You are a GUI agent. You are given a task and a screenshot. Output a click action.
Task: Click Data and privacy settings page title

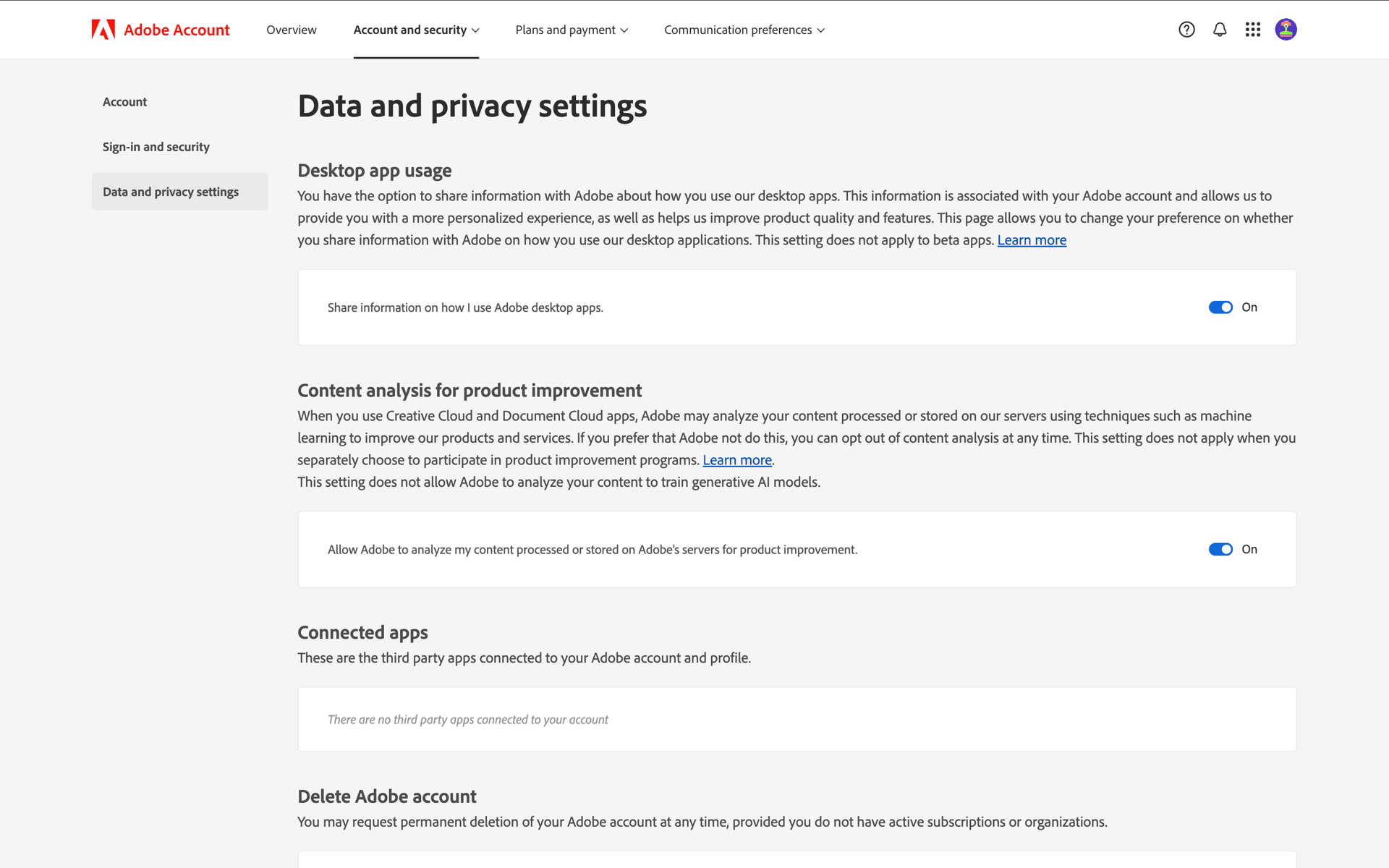(x=472, y=106)
